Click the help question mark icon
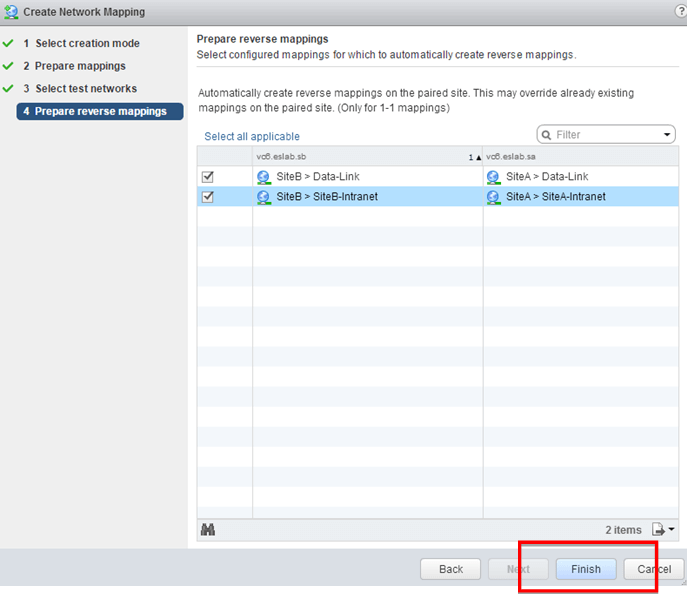The width and height of the screenshot is (687, 594). pos(681,11)
